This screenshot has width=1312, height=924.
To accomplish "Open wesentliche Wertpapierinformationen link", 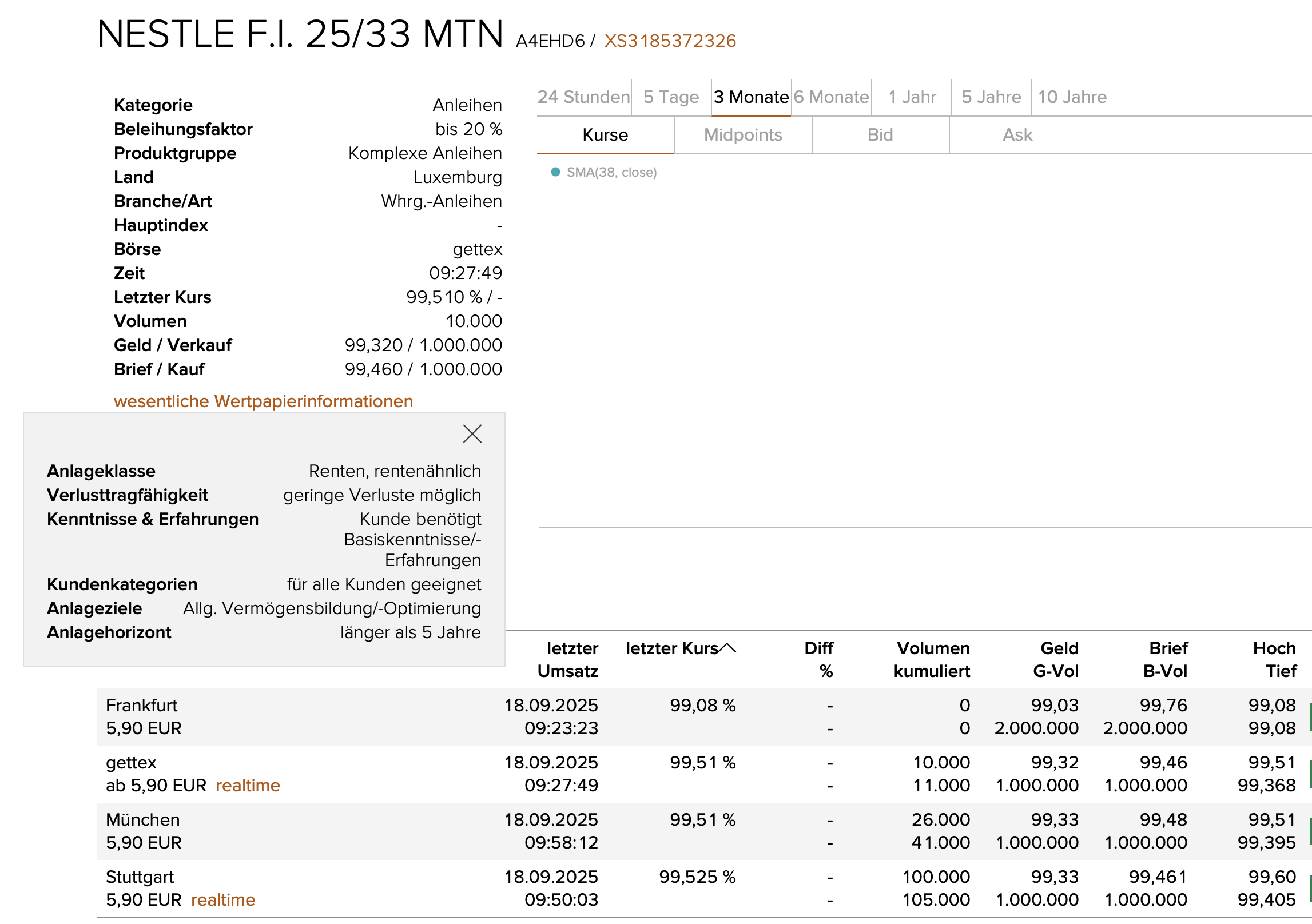I will [263, 401].
